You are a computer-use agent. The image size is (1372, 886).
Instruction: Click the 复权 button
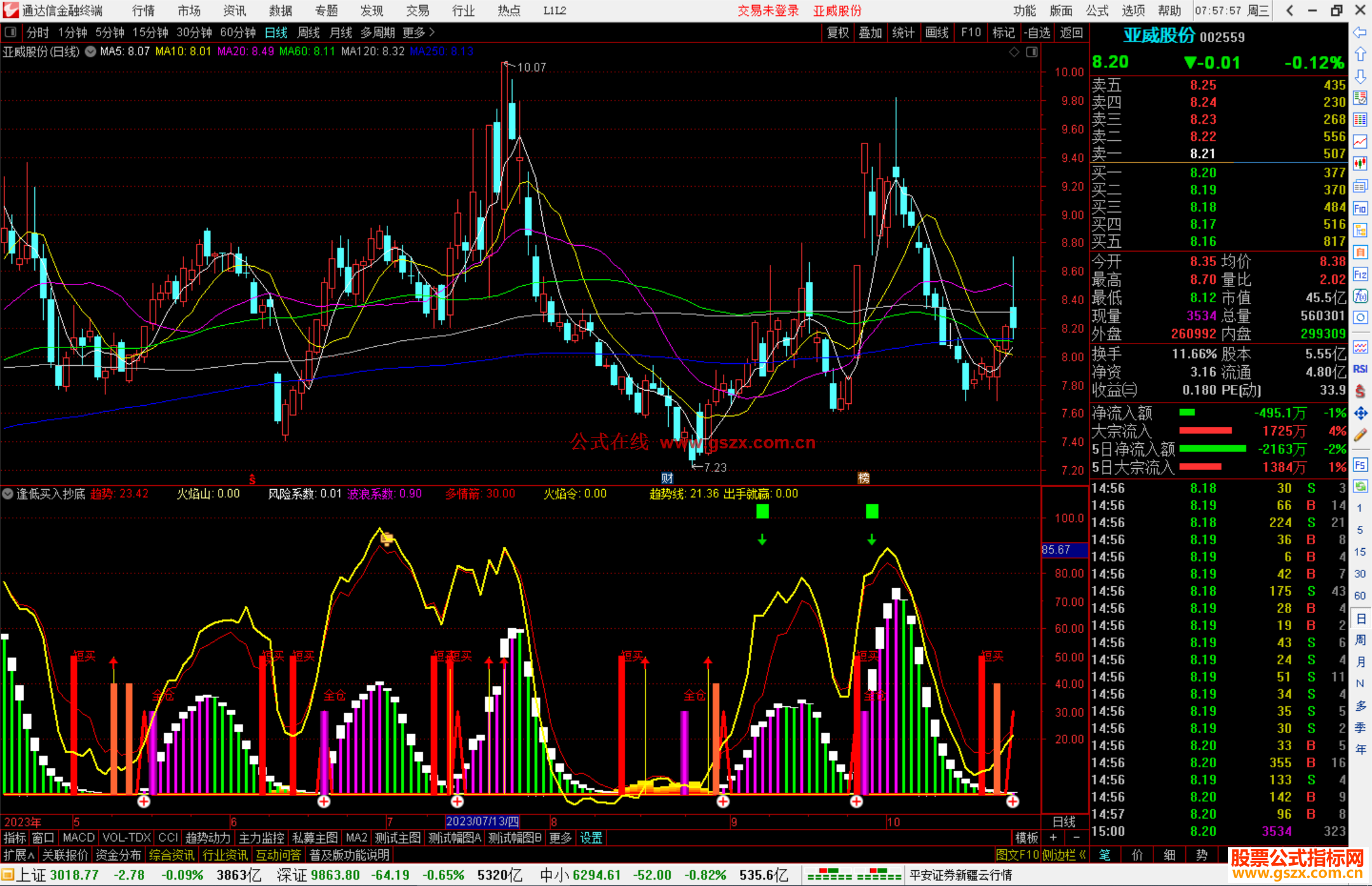point(838,32)
